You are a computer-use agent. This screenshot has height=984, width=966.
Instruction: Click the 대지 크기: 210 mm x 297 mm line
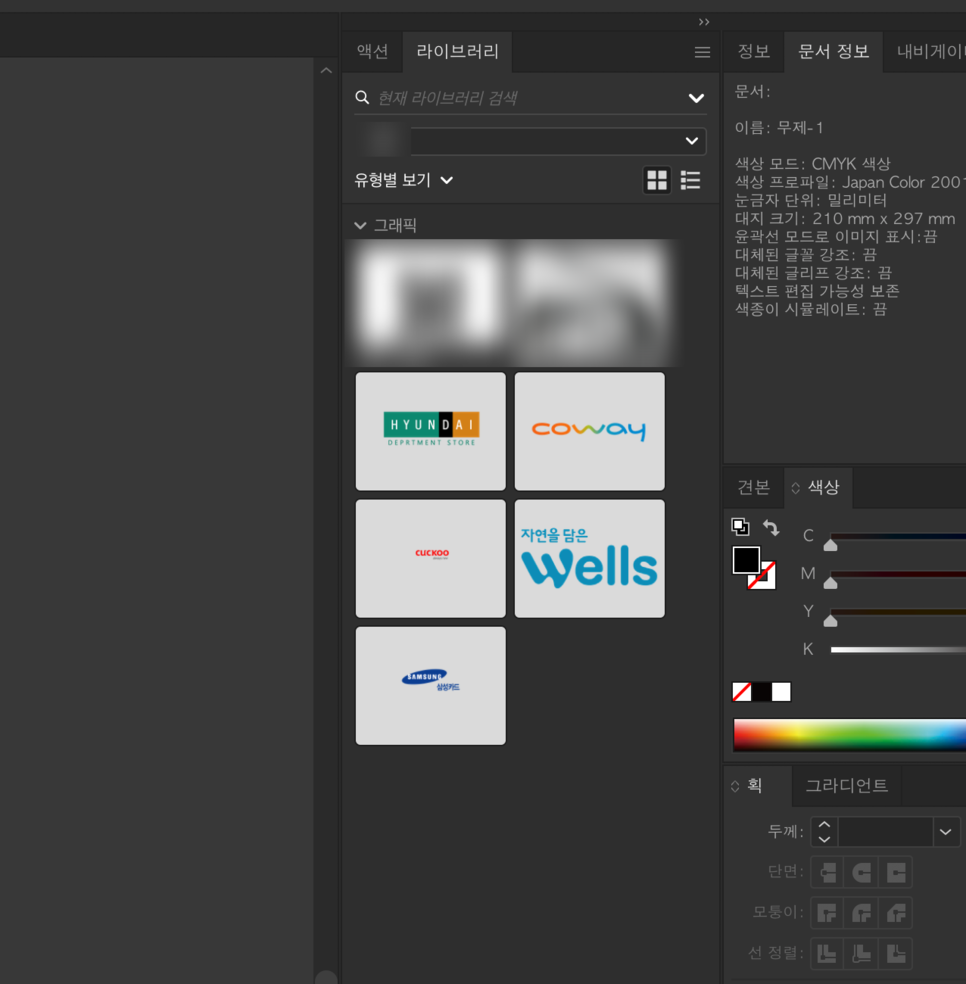coord(845,218)
